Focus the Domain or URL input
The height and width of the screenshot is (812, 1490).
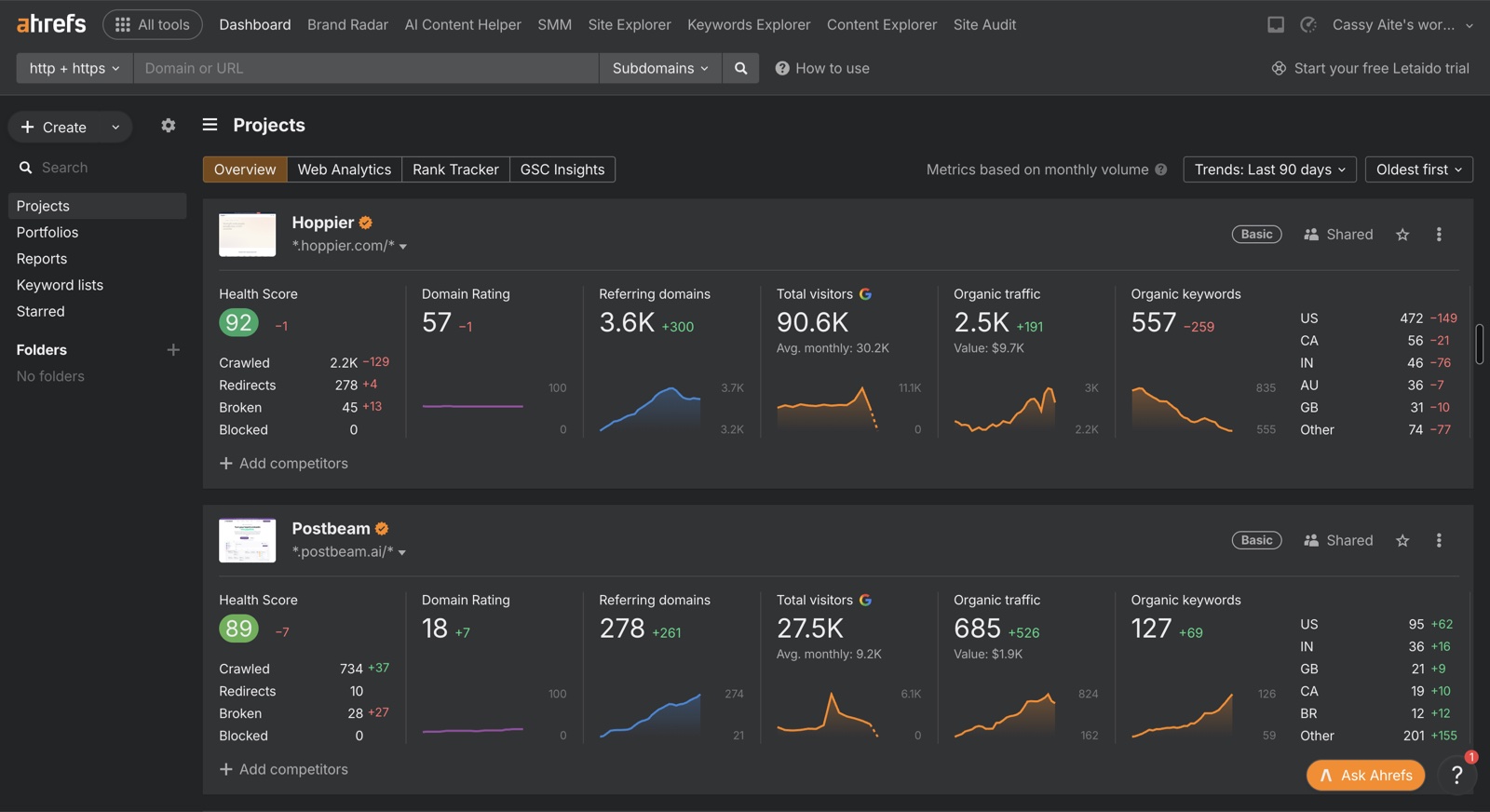366,68
